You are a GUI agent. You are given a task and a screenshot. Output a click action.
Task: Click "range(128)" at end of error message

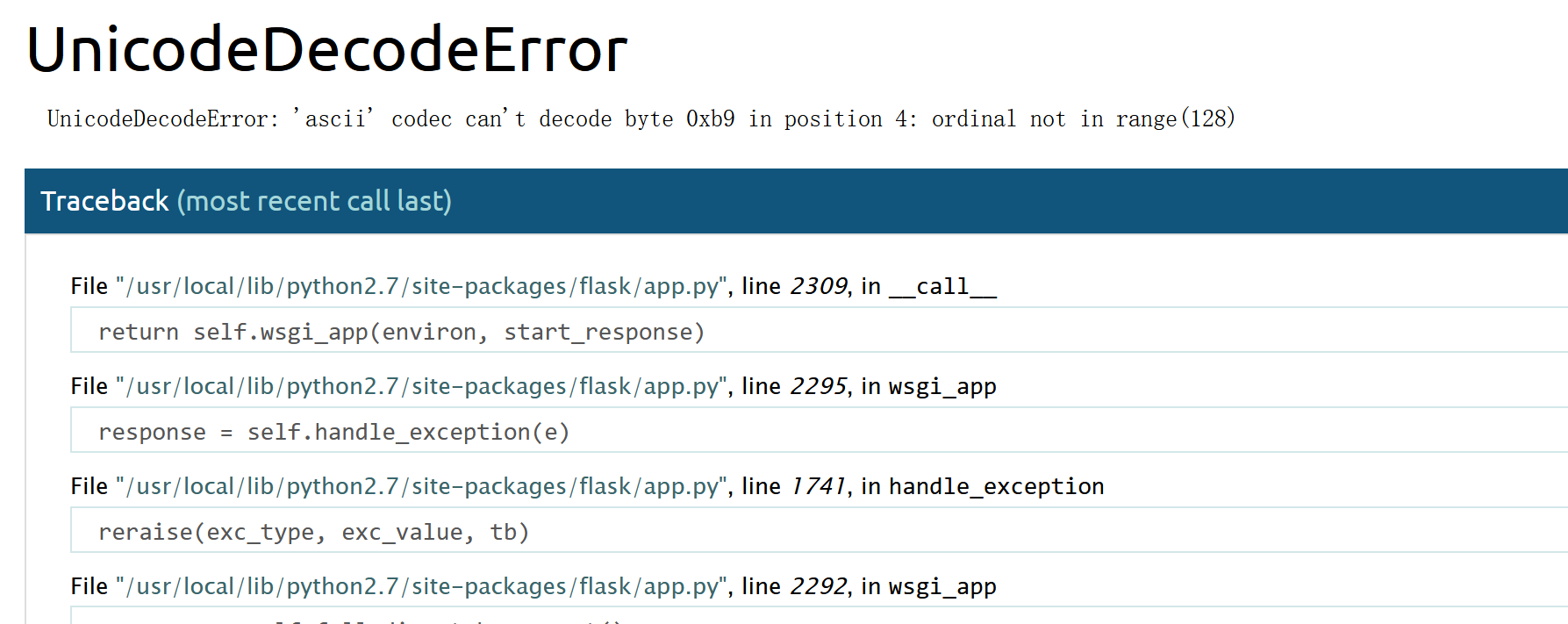coord(1176,118)
